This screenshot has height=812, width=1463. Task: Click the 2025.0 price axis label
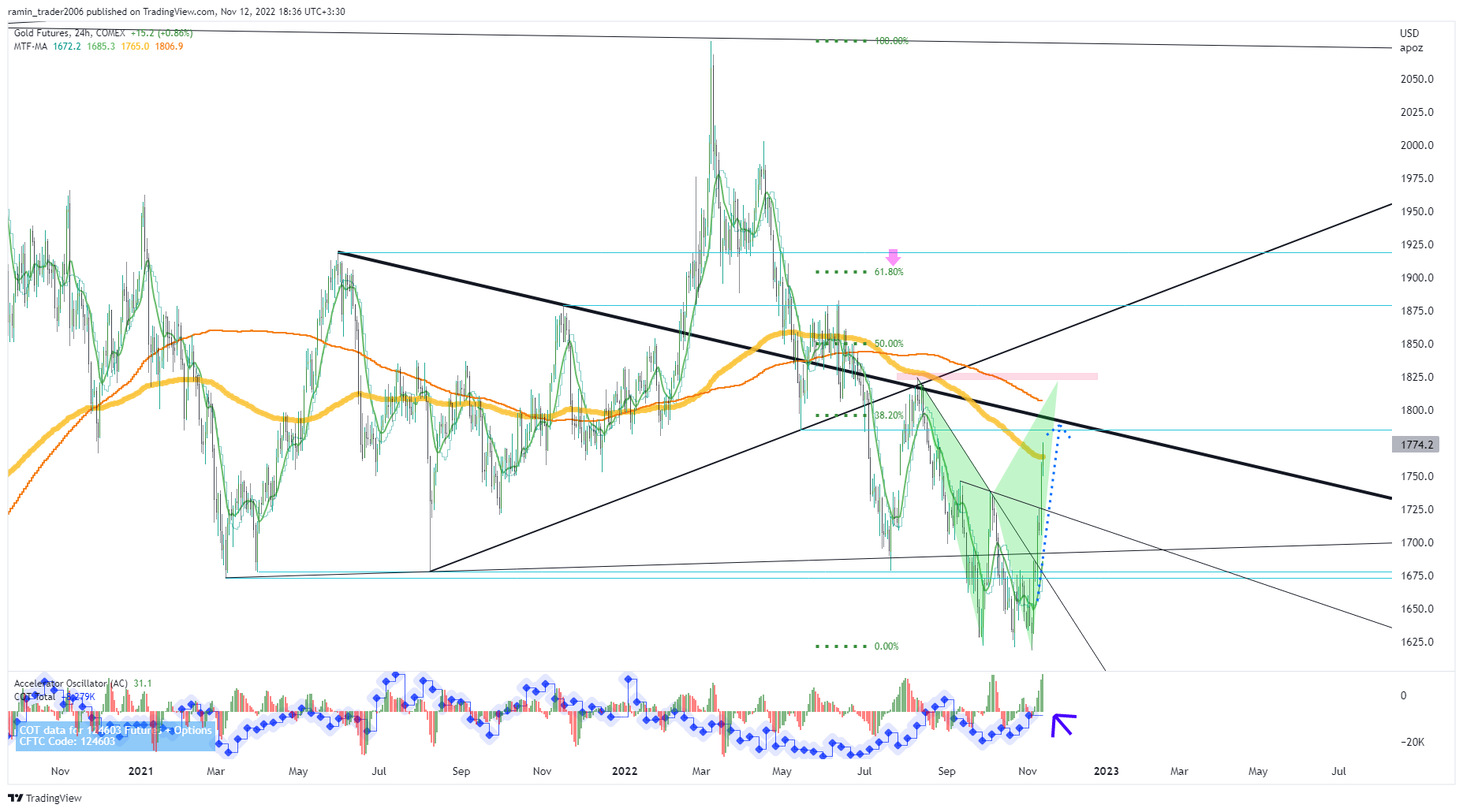point(1417,112)
